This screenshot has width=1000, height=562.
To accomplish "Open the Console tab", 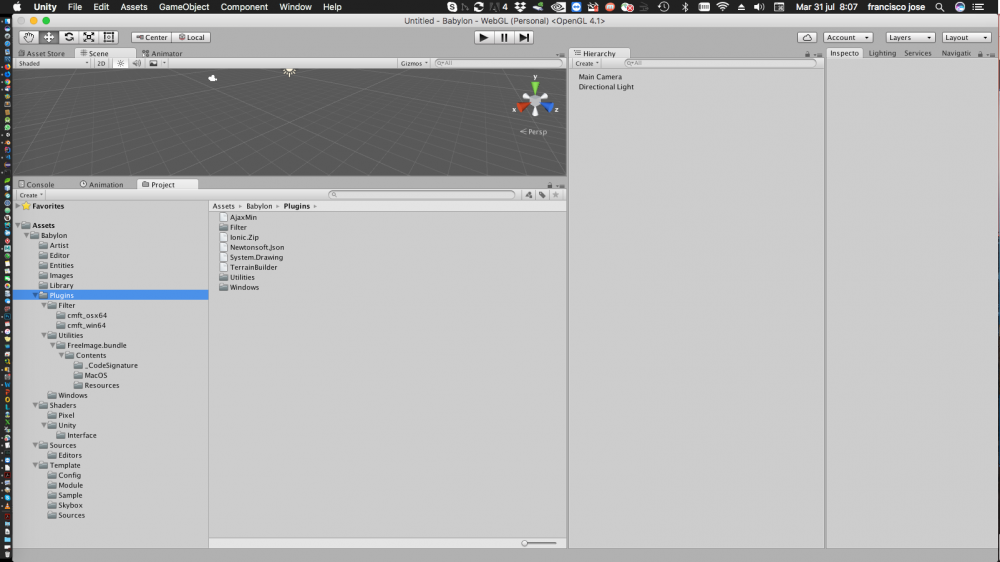I will pos(36,184).
